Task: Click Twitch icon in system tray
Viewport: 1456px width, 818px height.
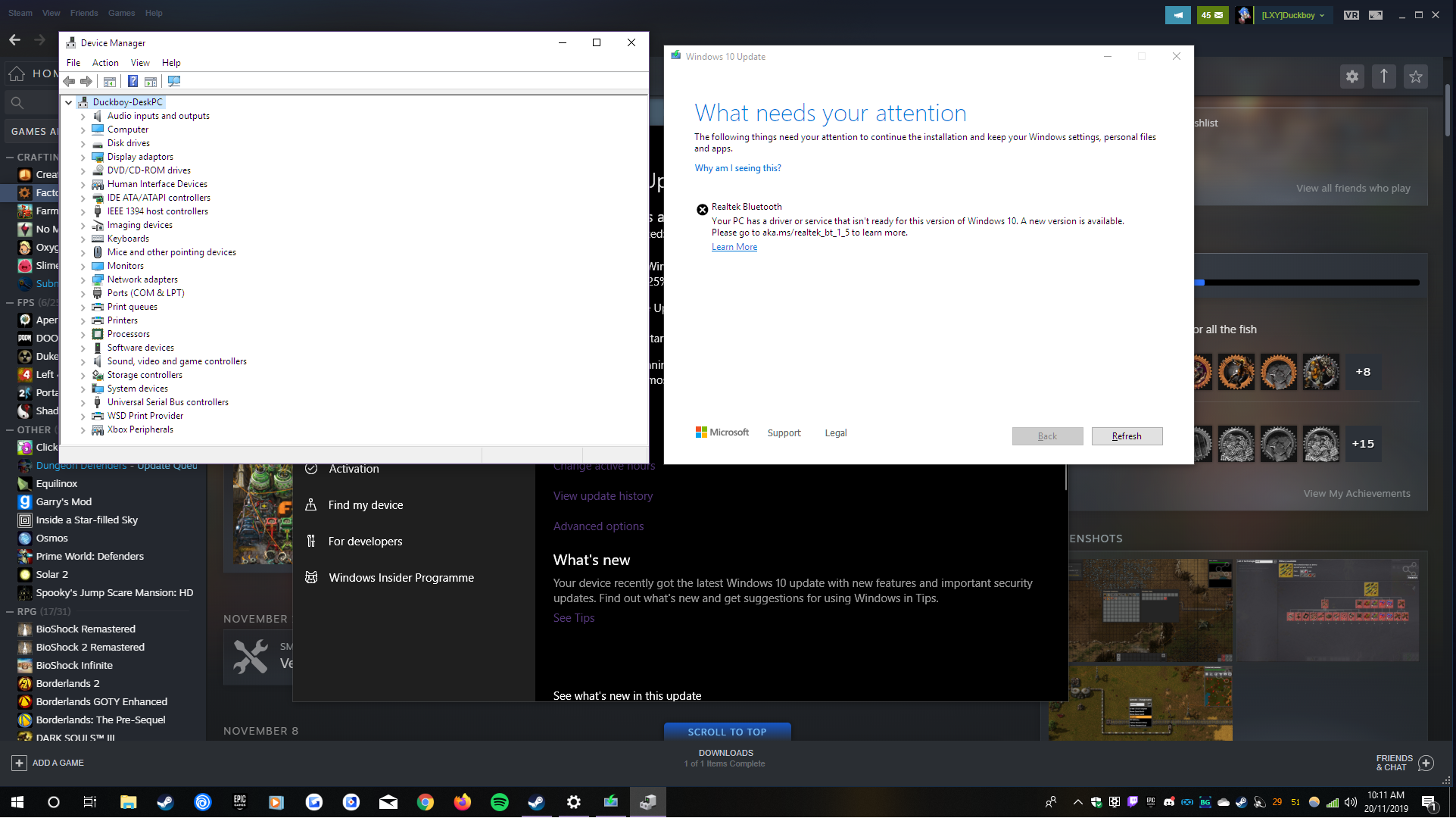Action: (x=1133, y=802)
